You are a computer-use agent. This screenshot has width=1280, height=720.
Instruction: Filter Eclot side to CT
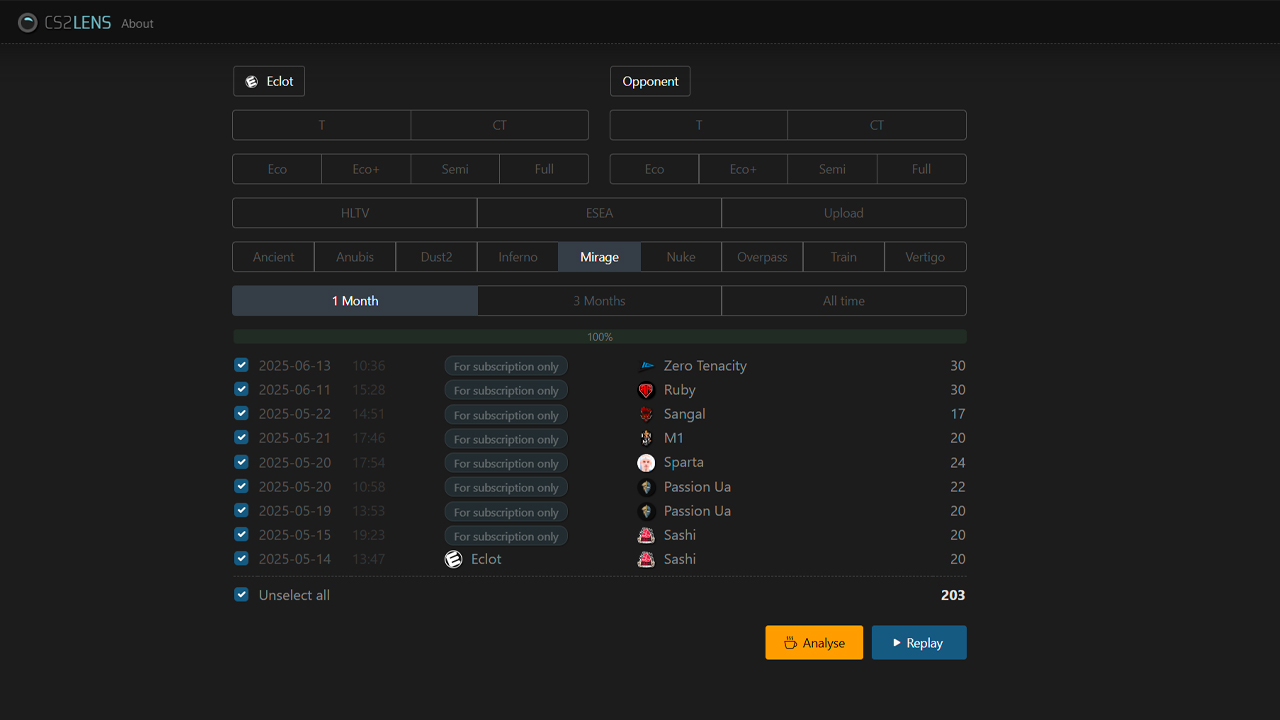500,125
